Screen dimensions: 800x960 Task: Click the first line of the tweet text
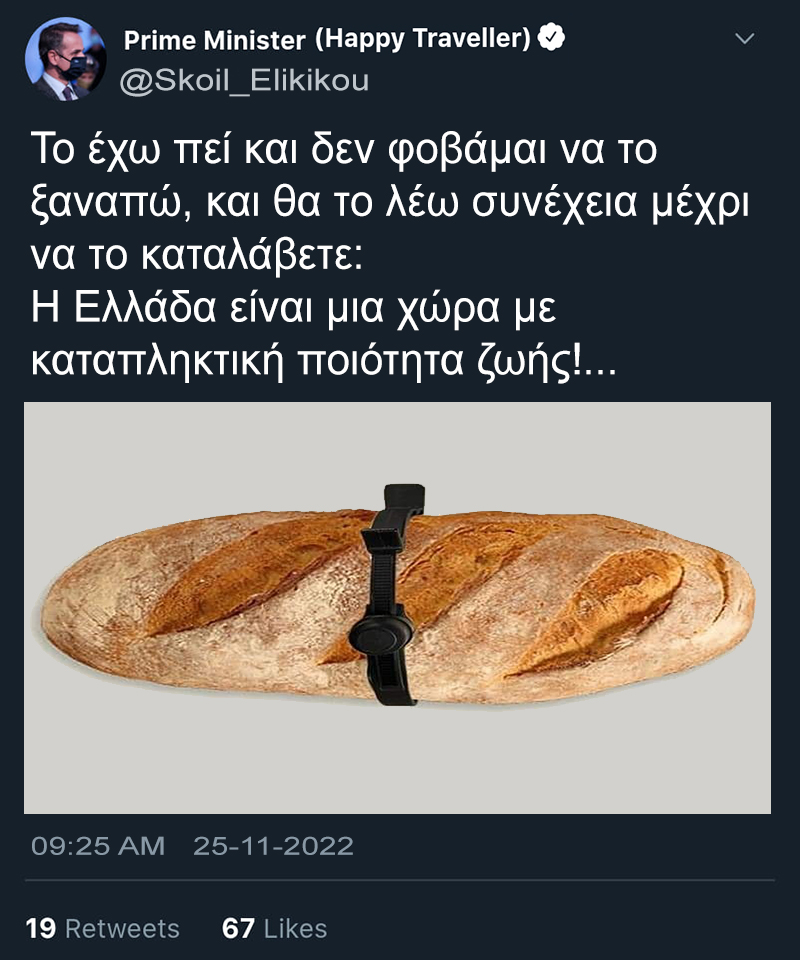pos(343,149)
